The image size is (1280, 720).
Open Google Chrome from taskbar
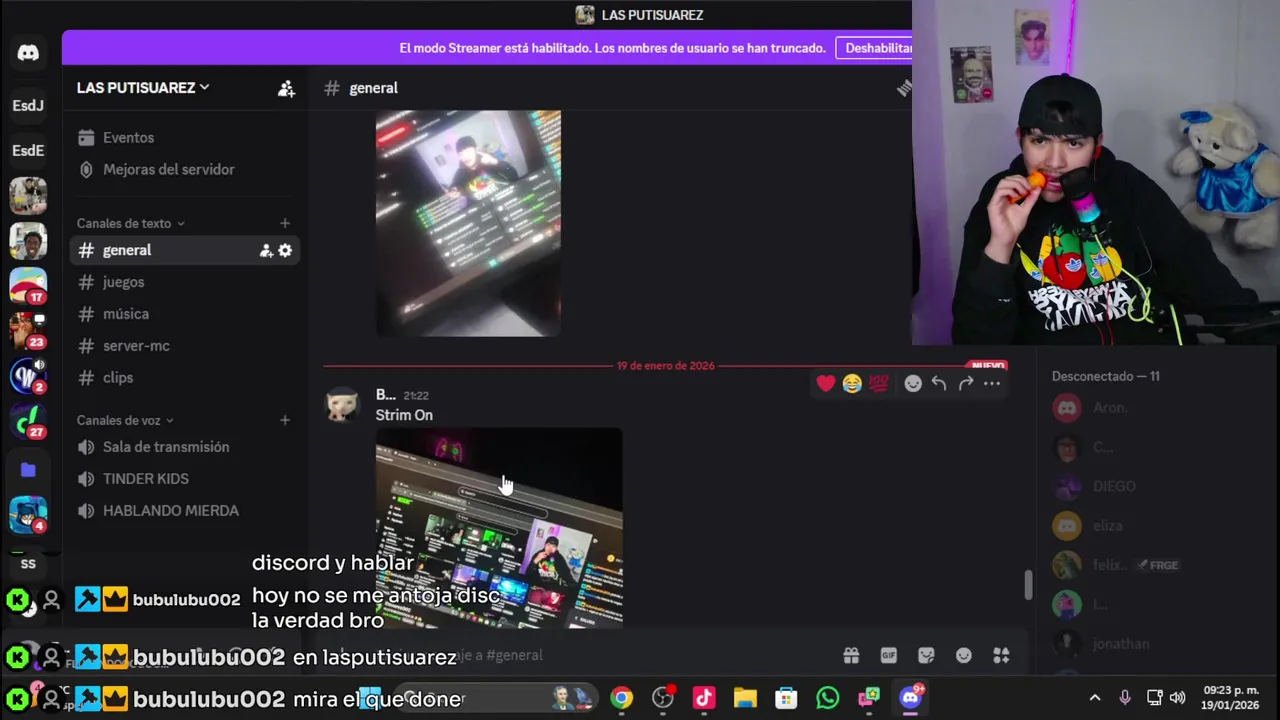622,698
